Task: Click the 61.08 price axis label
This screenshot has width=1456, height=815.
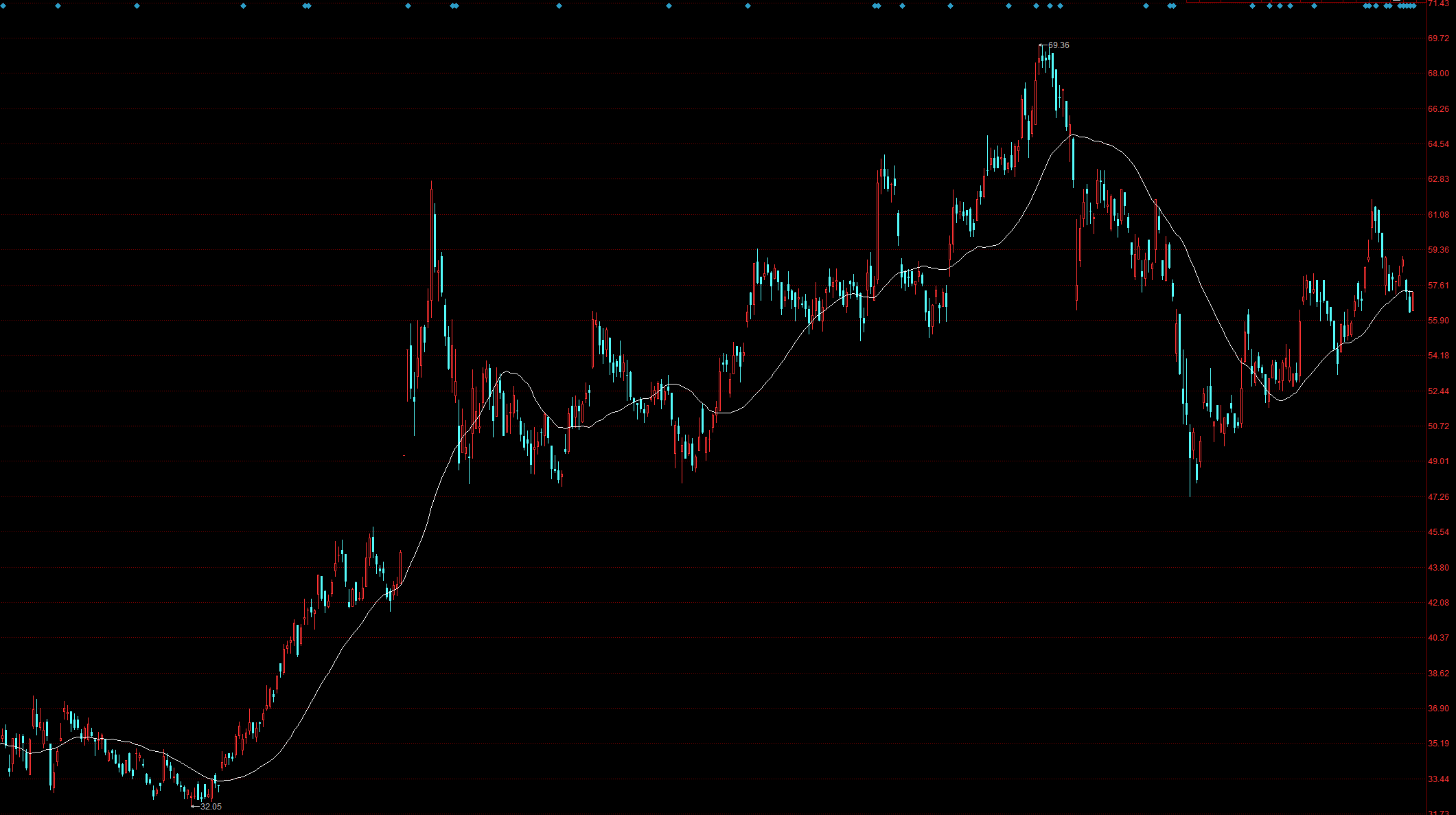Action: 1438,215
